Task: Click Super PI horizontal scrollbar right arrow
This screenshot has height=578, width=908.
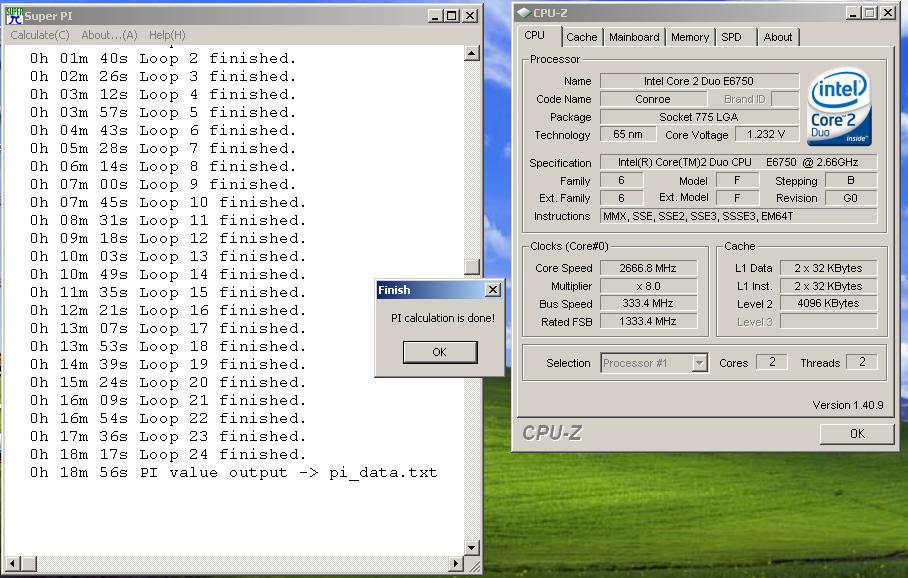Action: (456, 563)
